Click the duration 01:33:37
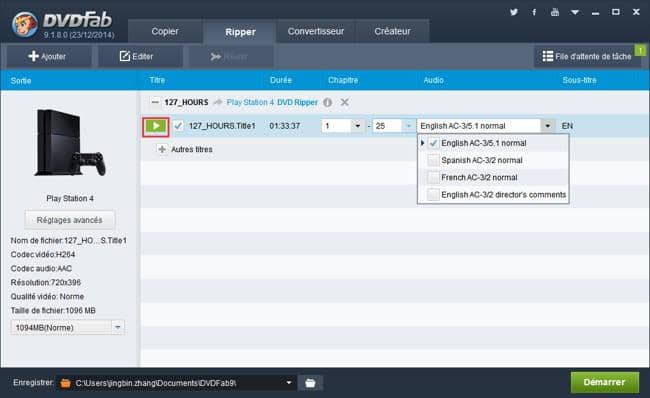The height and width of the screenshot is (398, 650). pos(284,126)
